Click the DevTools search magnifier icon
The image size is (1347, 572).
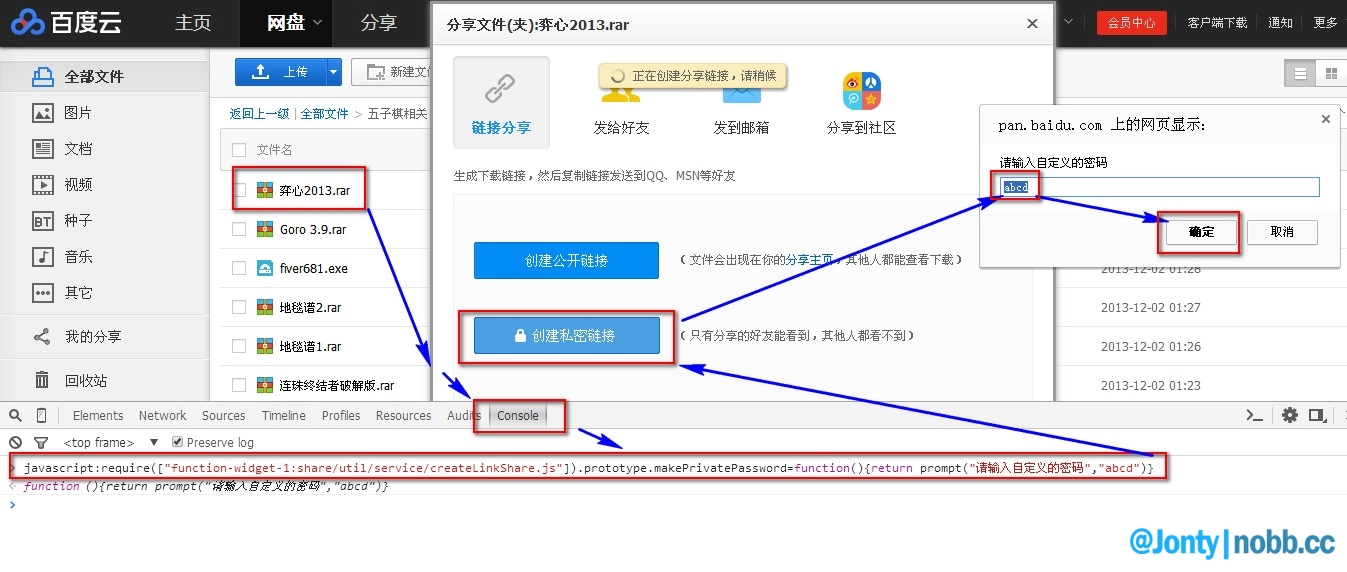[15, 416]
